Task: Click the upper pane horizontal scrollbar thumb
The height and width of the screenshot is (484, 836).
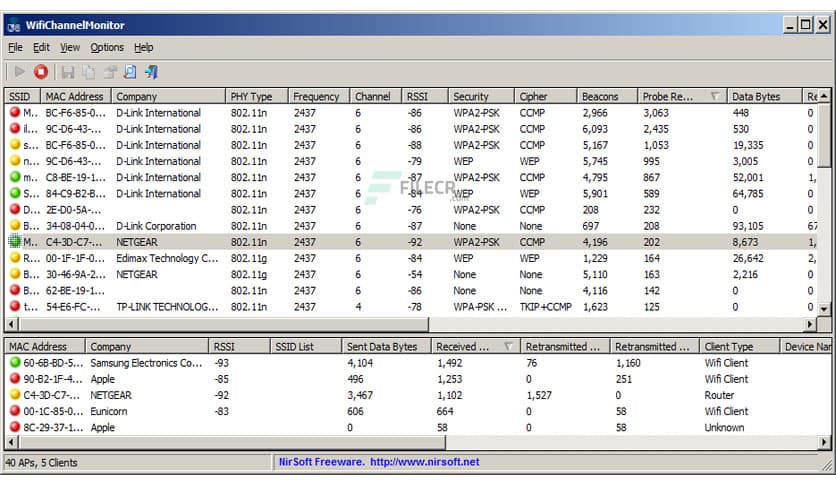Action: point(223,324)
